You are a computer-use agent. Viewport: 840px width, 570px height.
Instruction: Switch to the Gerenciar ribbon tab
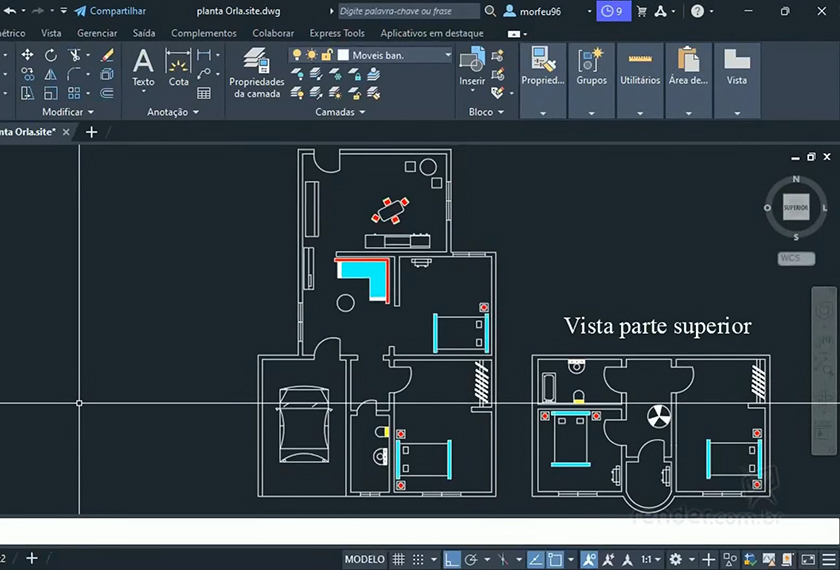[97, 33]
